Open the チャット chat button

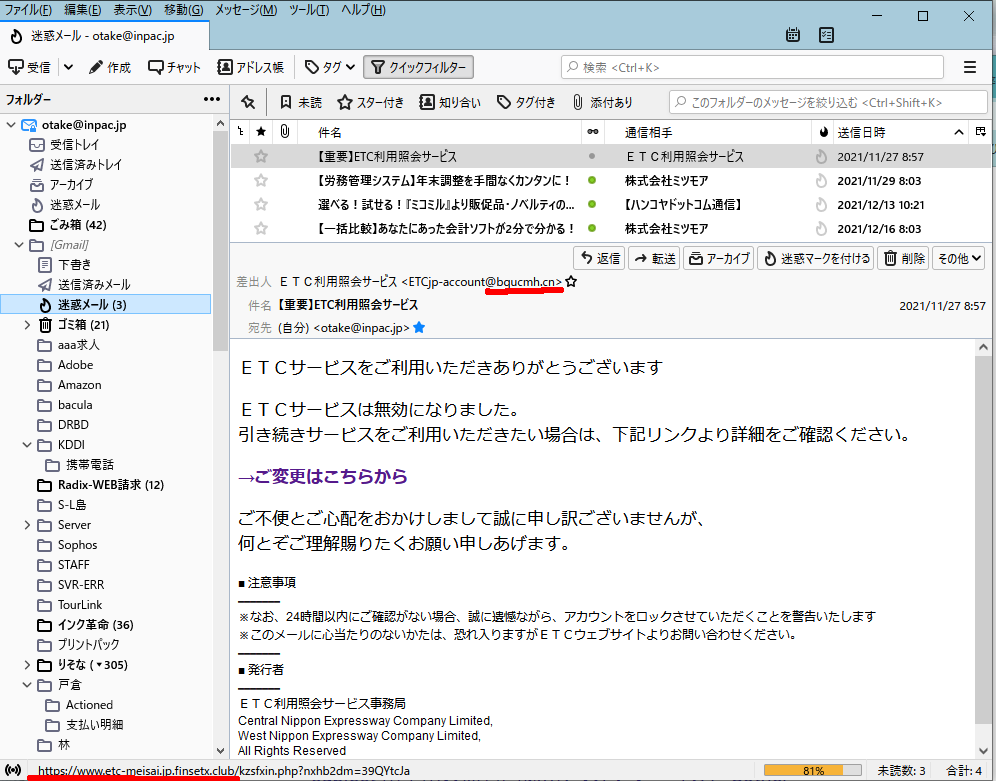[x=174, y=67]
